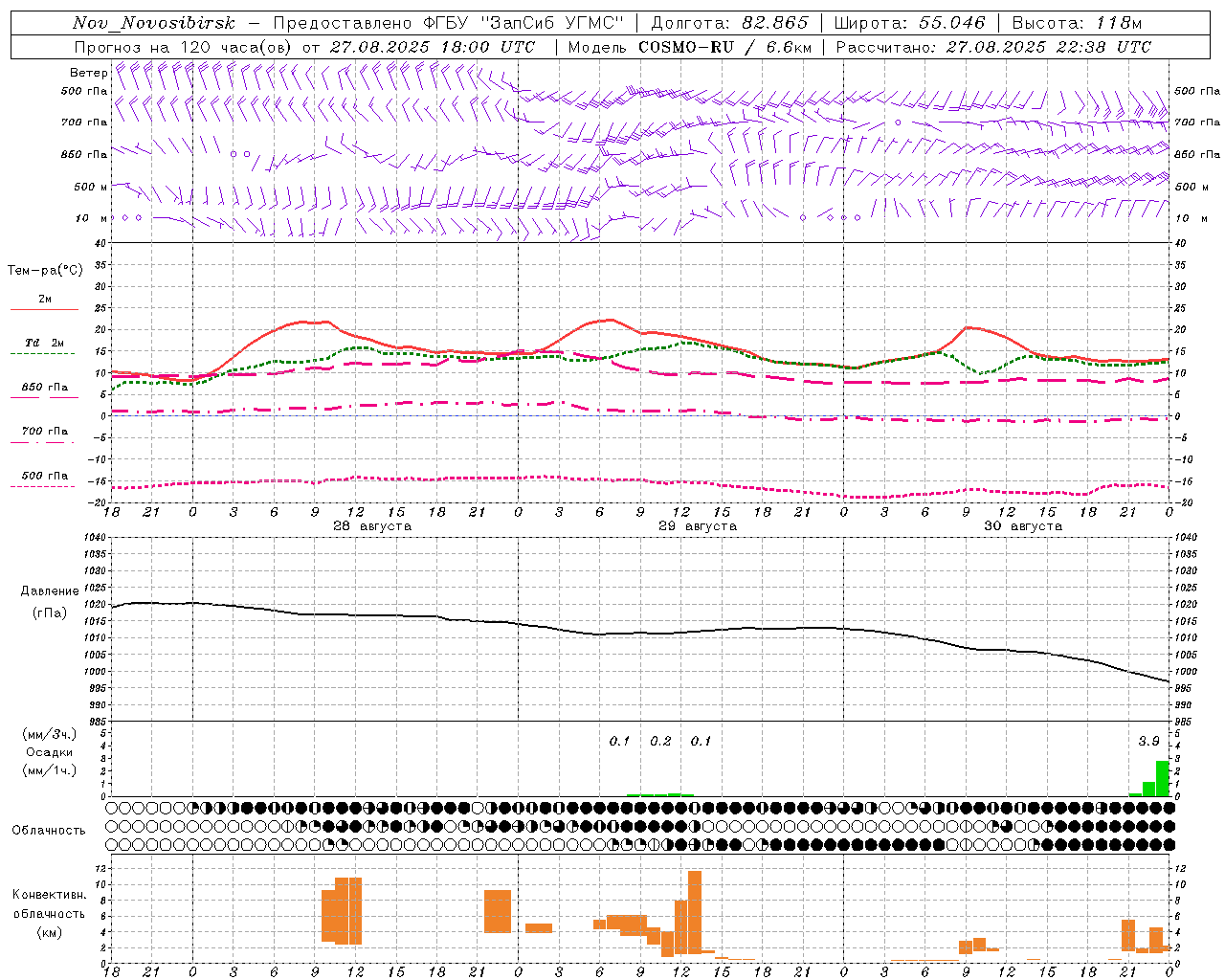Click the 28 августа date label
Image resolution: width=1225 pixels, height=980 pixels.
tap(372, 526)
